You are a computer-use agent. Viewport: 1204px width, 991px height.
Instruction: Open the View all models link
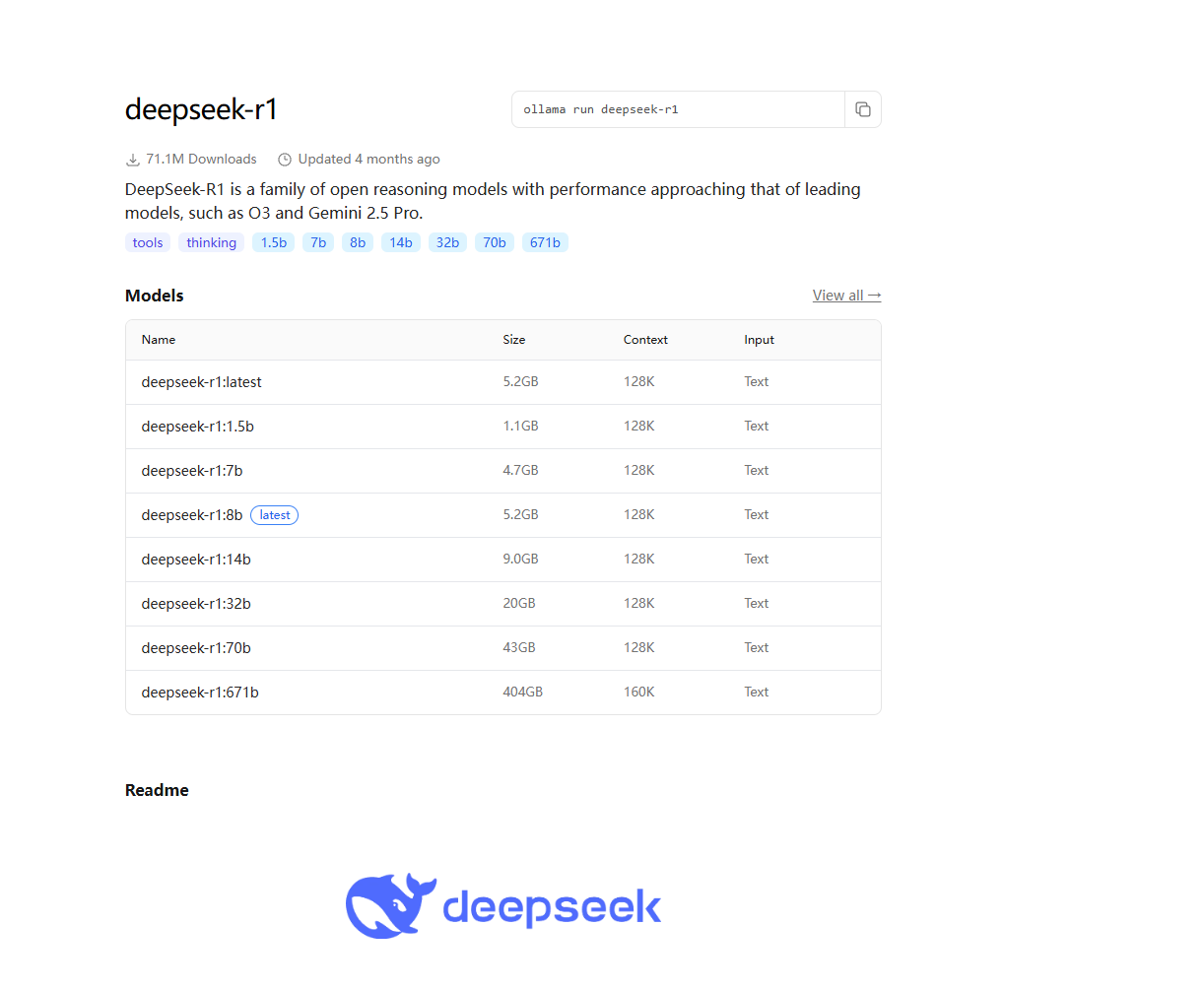(x=845, y=296)
